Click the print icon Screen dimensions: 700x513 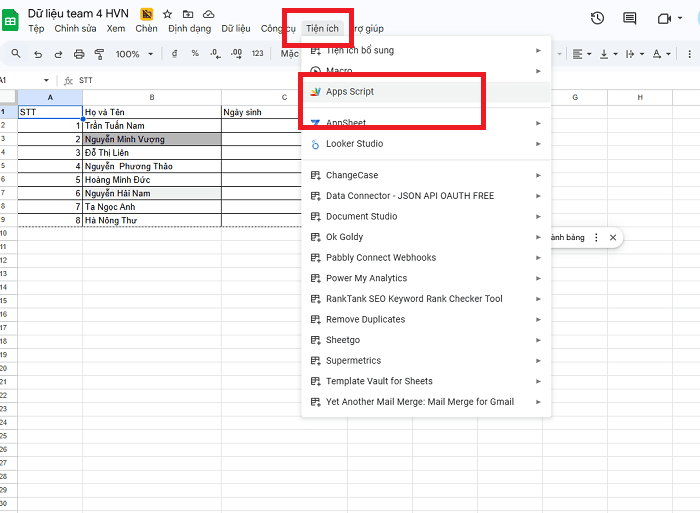[x=78, y=54]
